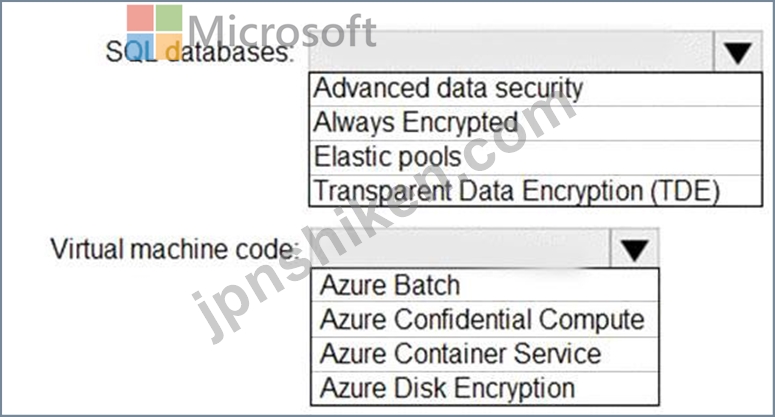
Task: Choose Azure Confidential Compute option
Action: click(485, 319)
